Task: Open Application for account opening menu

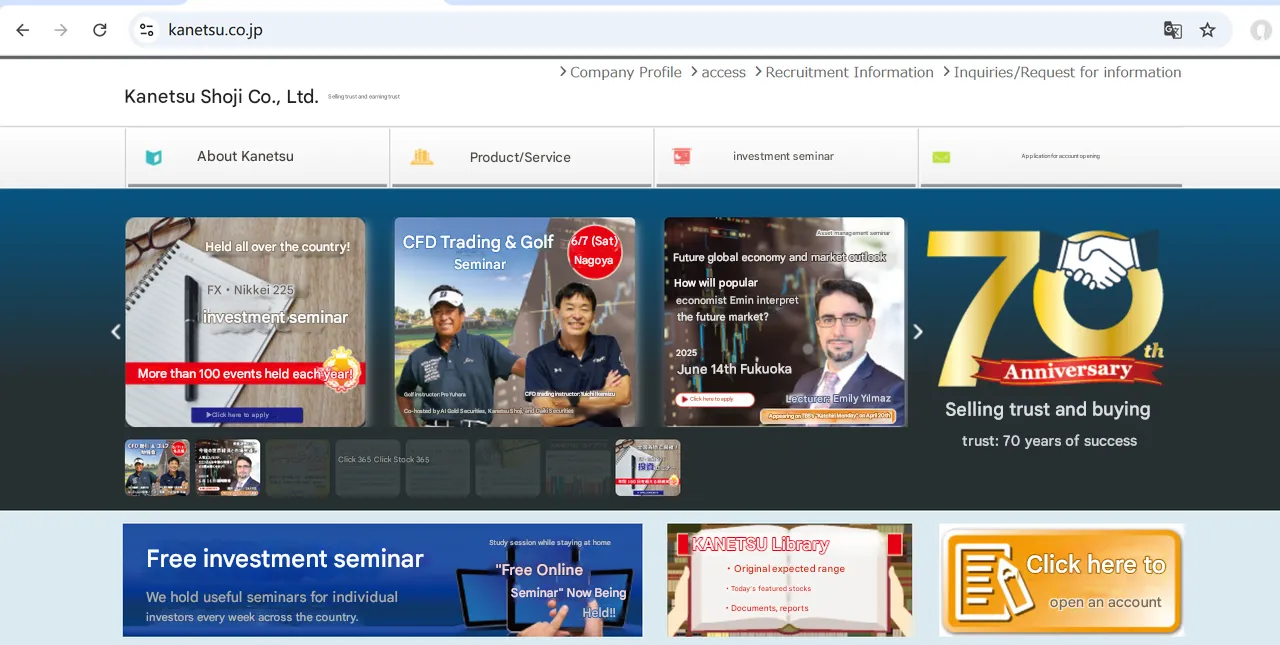Action: tap(1051, 157)
